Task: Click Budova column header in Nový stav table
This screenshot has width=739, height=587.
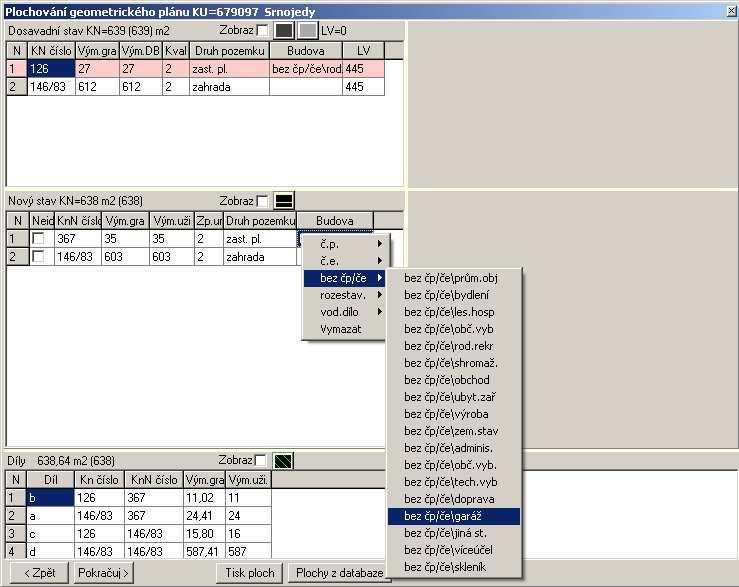Action: 335,221
